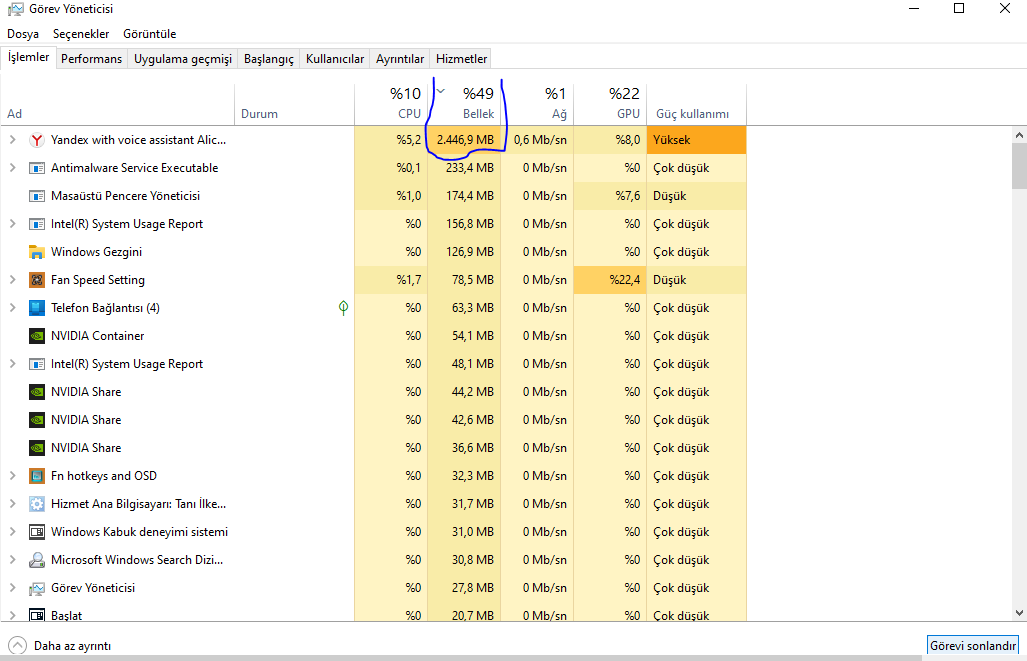Click the Intel System Usage Report 48,1 MB icon

[x=37, y=364]
